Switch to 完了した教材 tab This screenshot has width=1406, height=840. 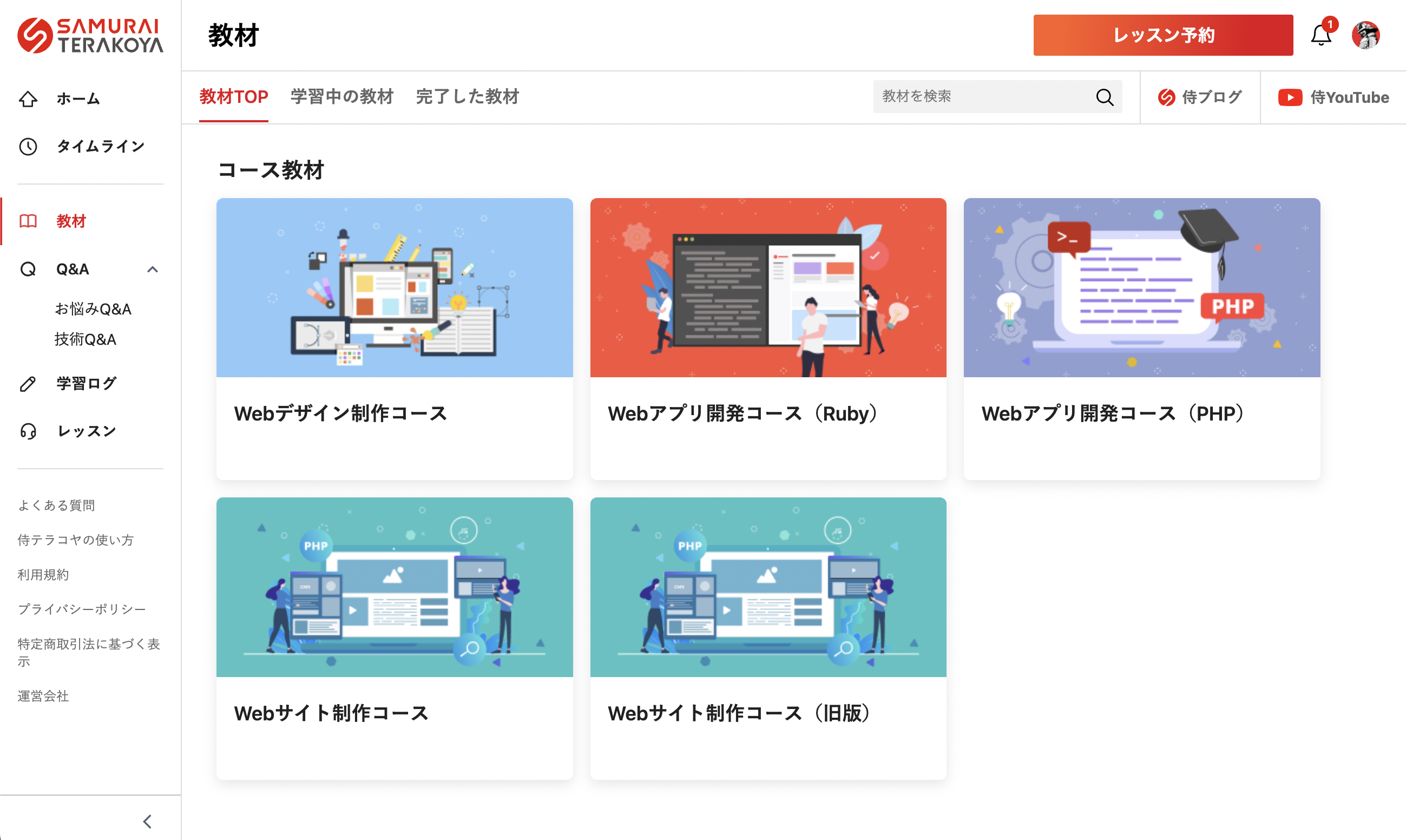point(468,97)
